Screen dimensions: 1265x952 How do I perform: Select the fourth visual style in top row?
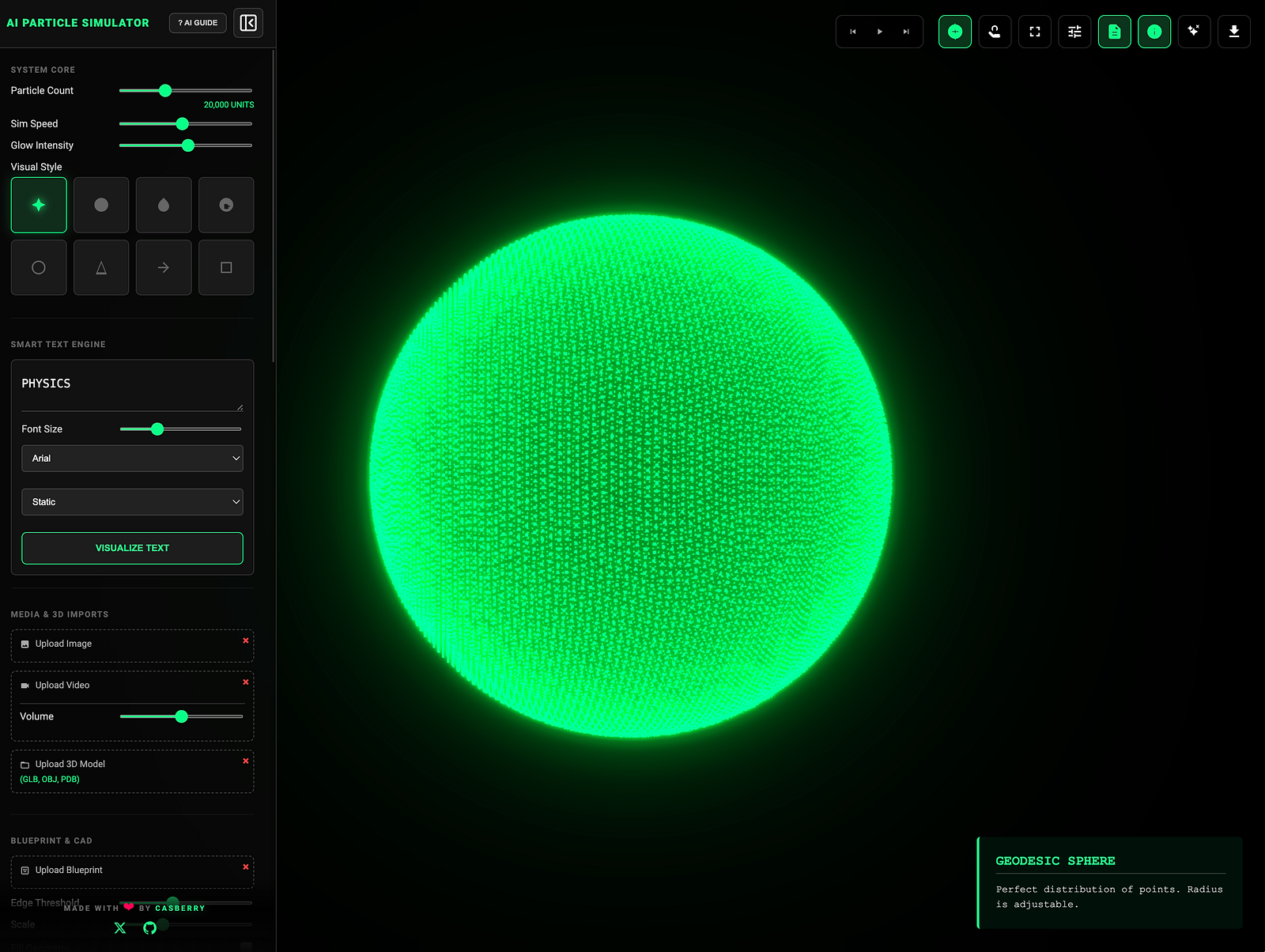tap(226, 205)
